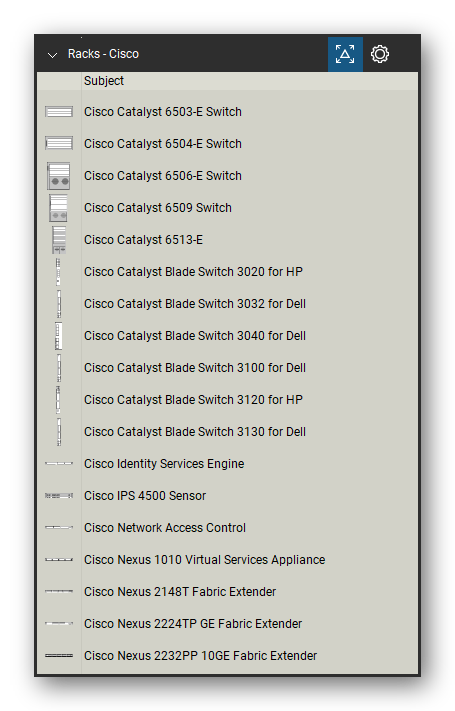
Task: Select the Blade Switch 3020 for HP icon
Action: [58, 272]
